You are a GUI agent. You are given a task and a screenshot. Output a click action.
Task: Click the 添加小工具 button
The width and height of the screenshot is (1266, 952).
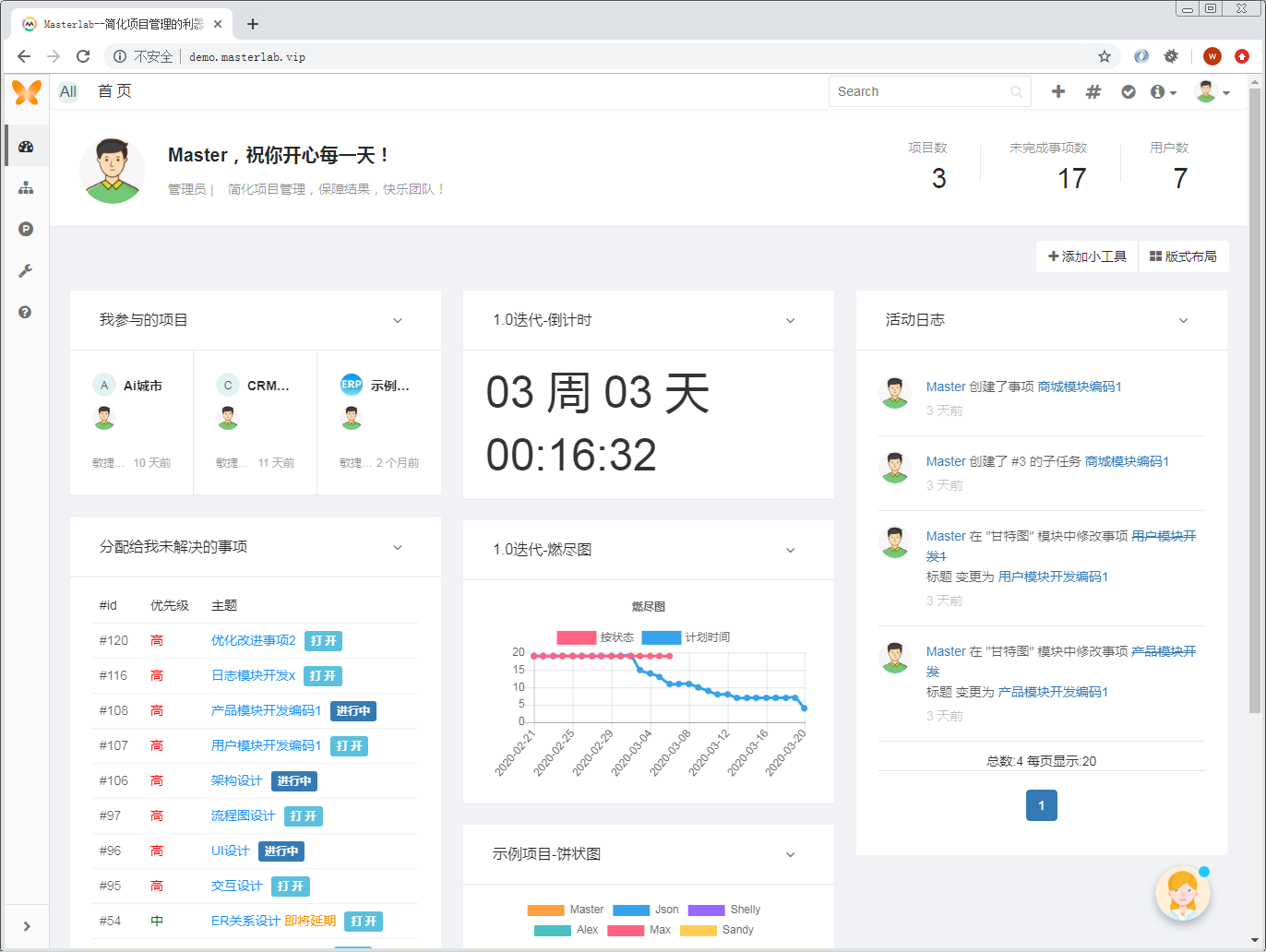pos(1087,256)
